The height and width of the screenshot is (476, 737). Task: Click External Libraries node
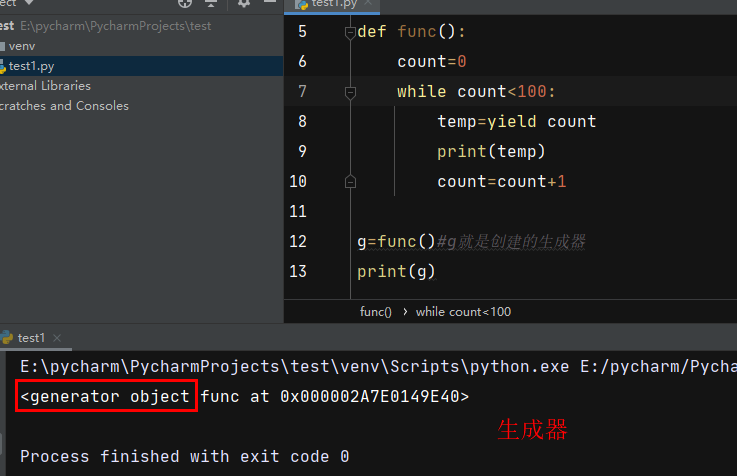(x=45, y=86)
